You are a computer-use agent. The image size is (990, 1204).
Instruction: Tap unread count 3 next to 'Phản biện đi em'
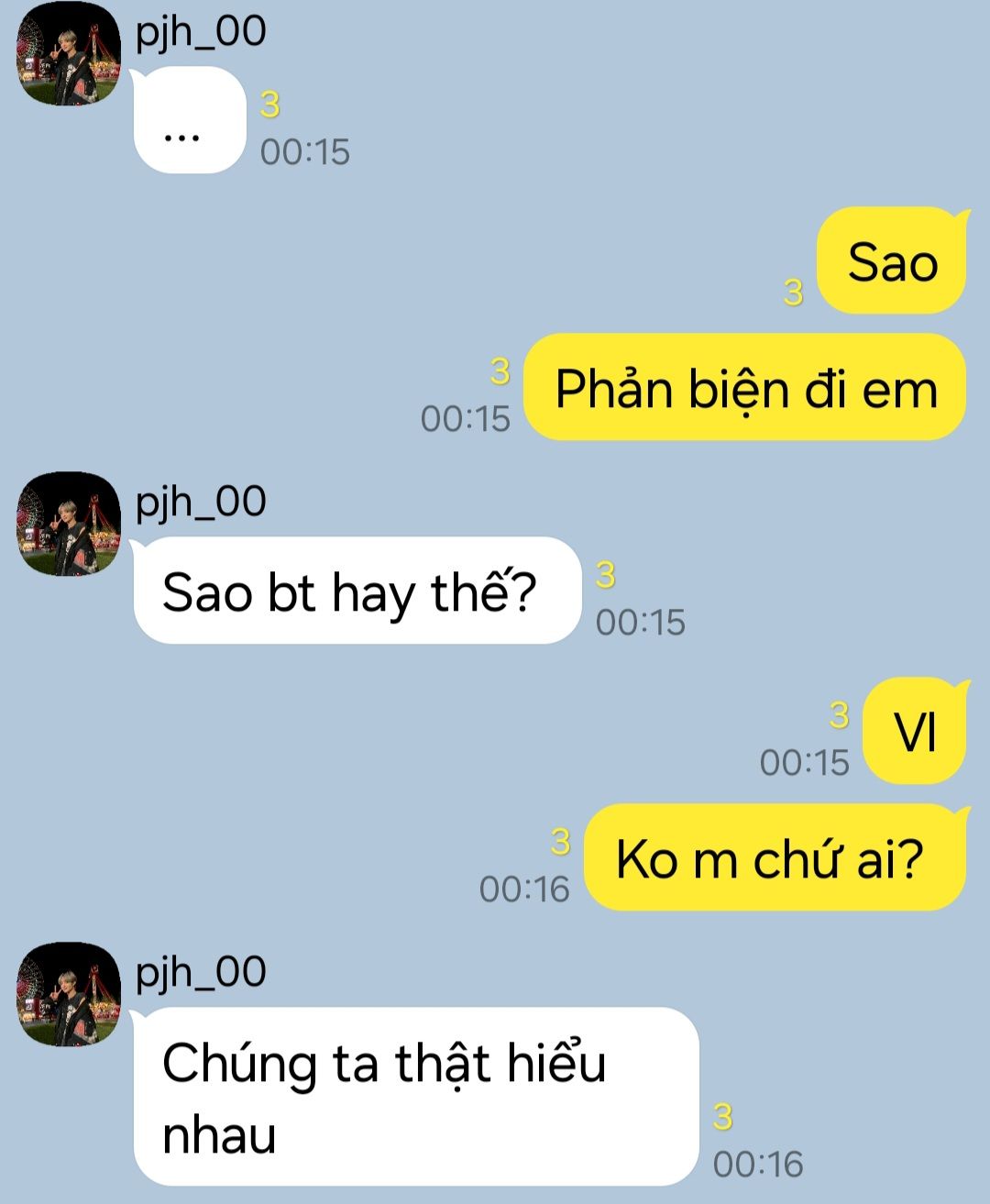[500, 371]
